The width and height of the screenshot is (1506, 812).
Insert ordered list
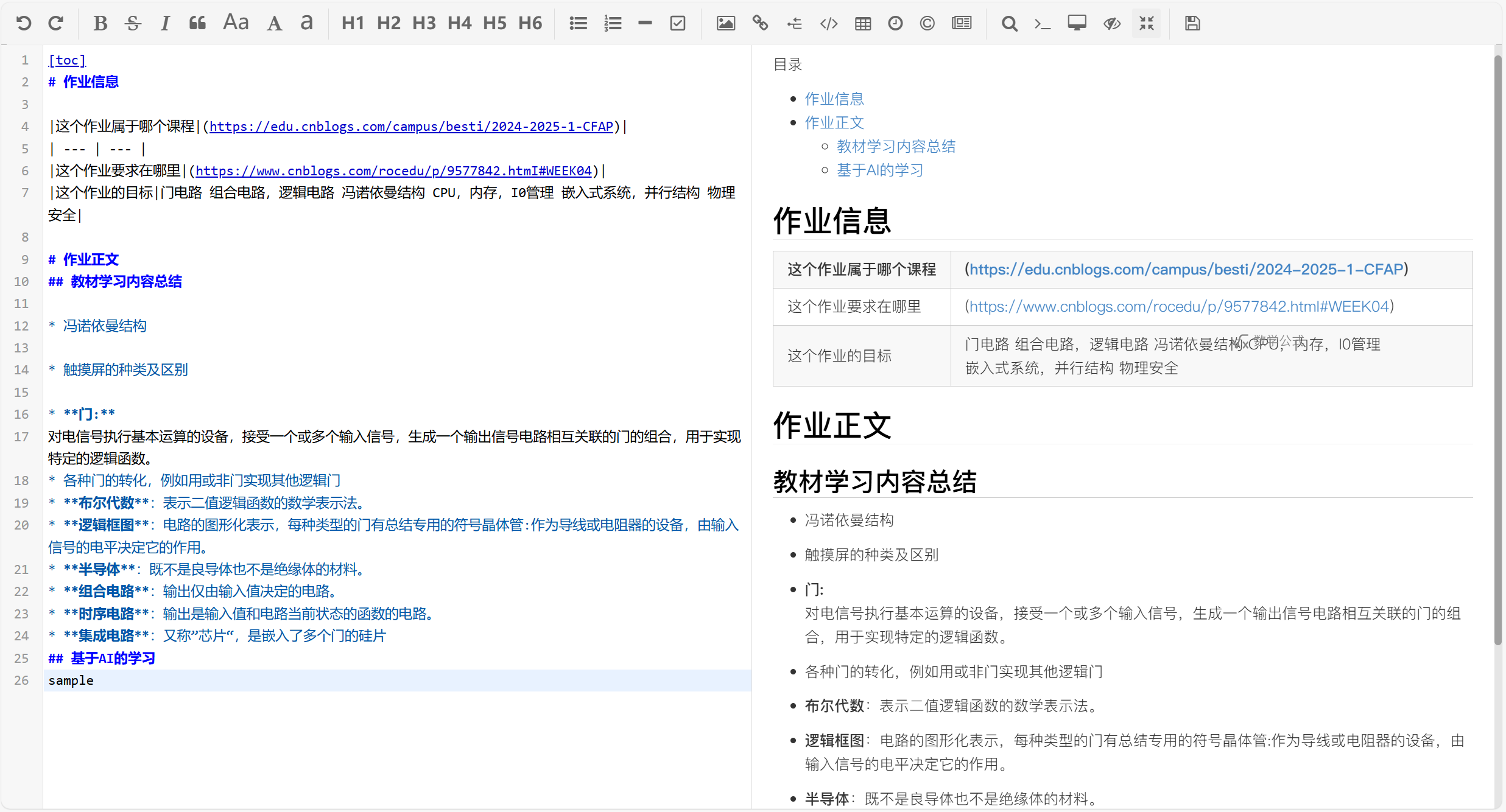click(613, 24)
